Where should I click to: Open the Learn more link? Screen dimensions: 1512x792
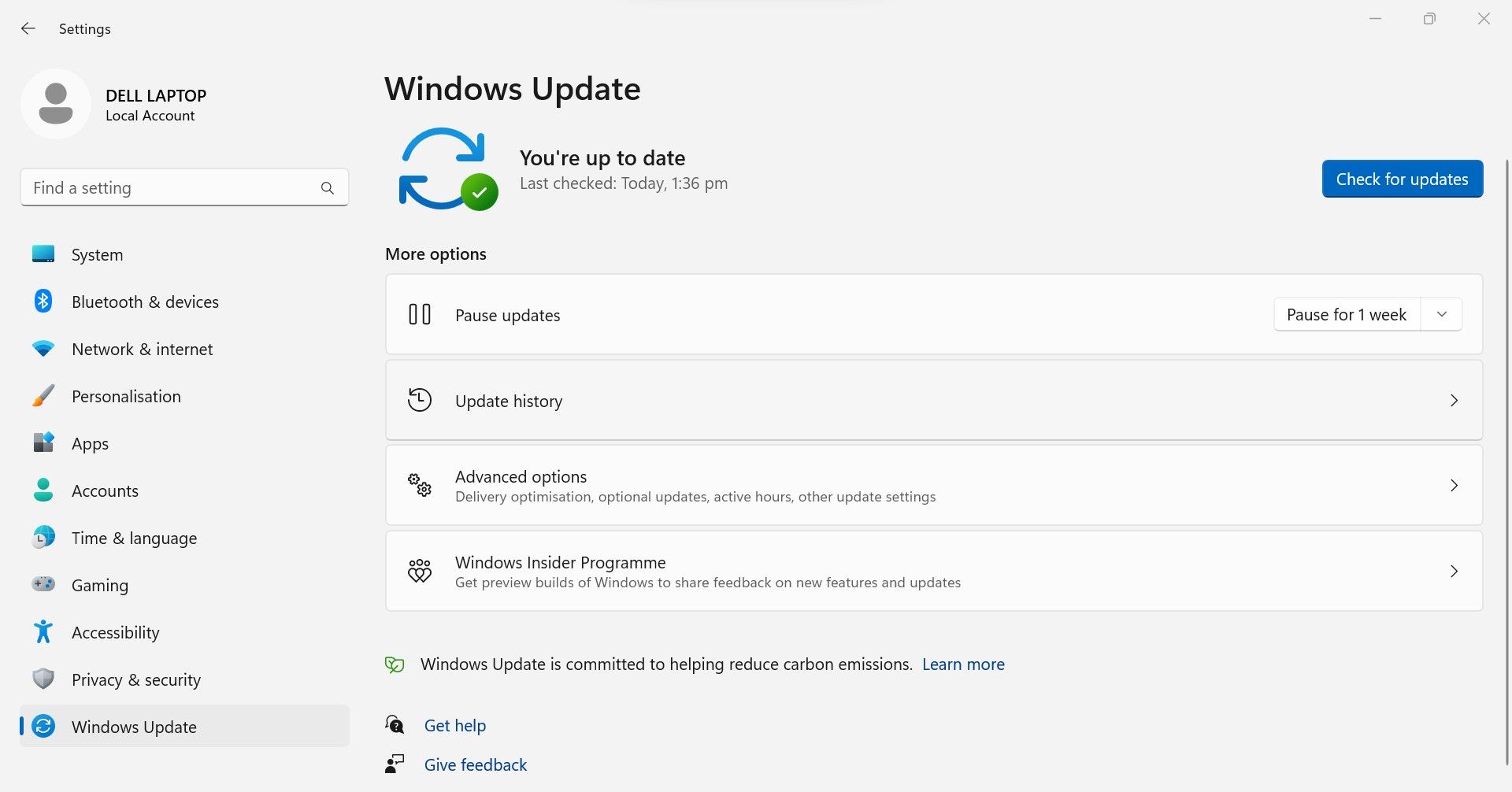pyautogui.click(x=963, y=664)
